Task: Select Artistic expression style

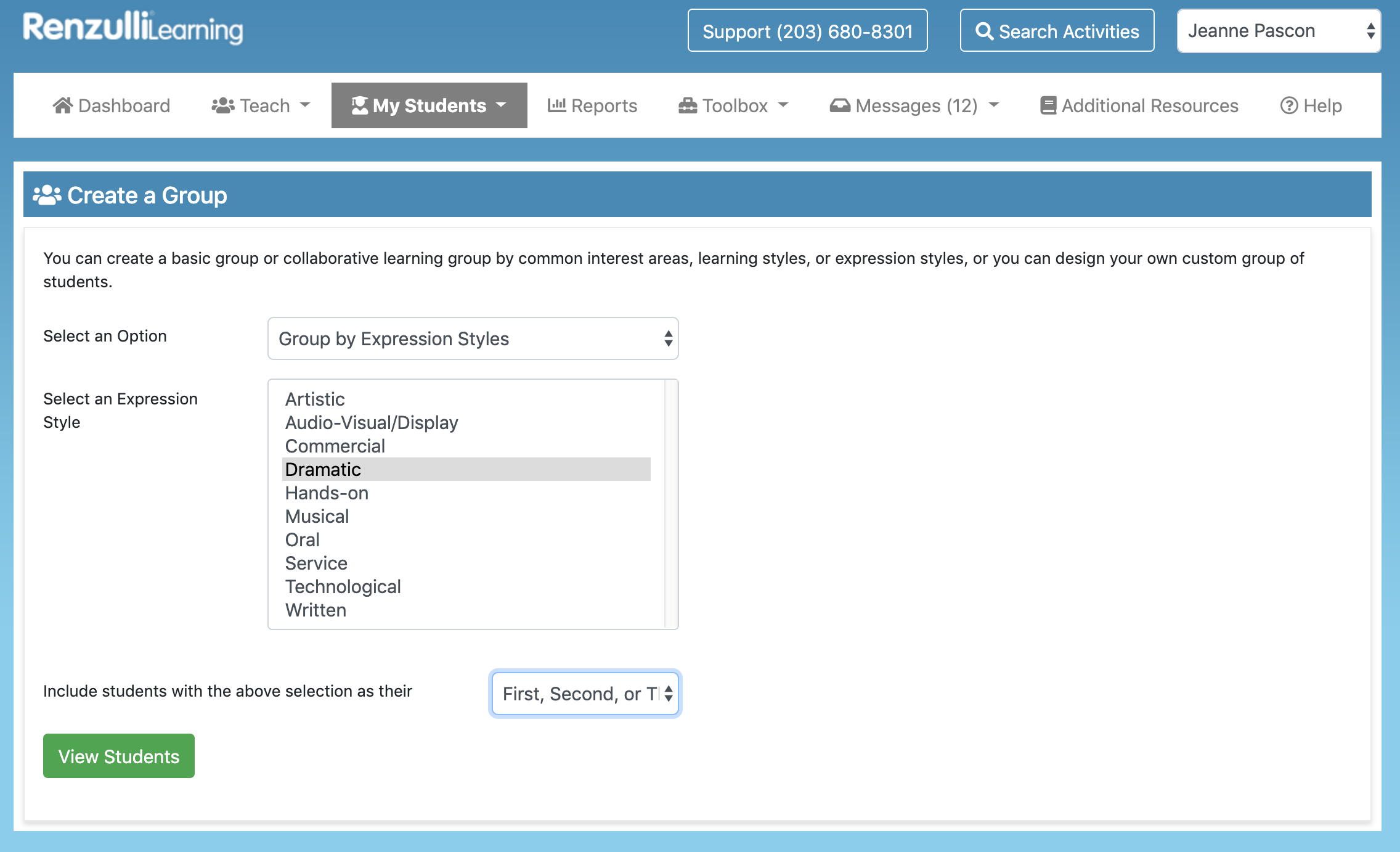Action: point(466,399)
